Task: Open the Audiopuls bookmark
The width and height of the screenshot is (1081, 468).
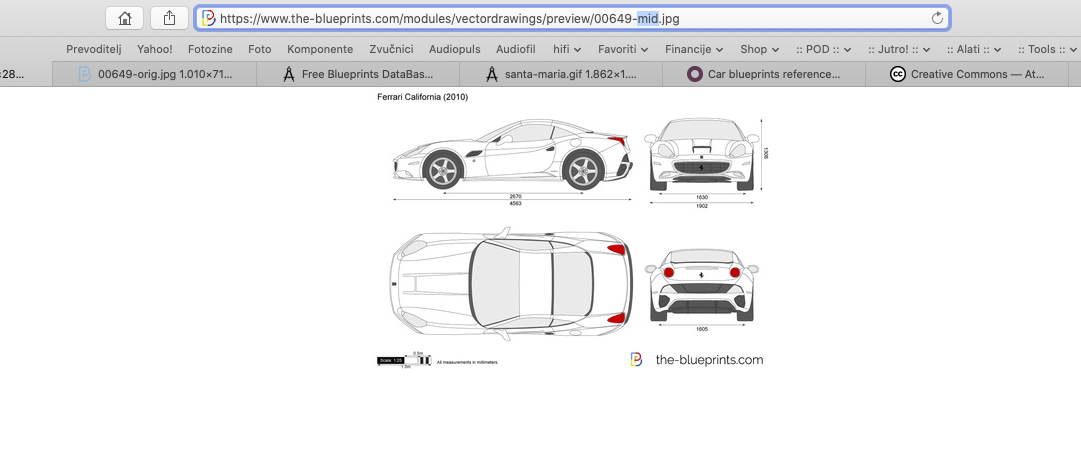Action: pyautogui.click(x=454, y=50)
